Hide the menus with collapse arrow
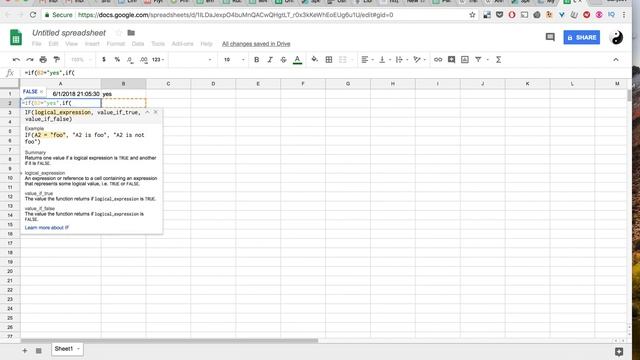This screenshot has height=360, width=640. (616, 60)
